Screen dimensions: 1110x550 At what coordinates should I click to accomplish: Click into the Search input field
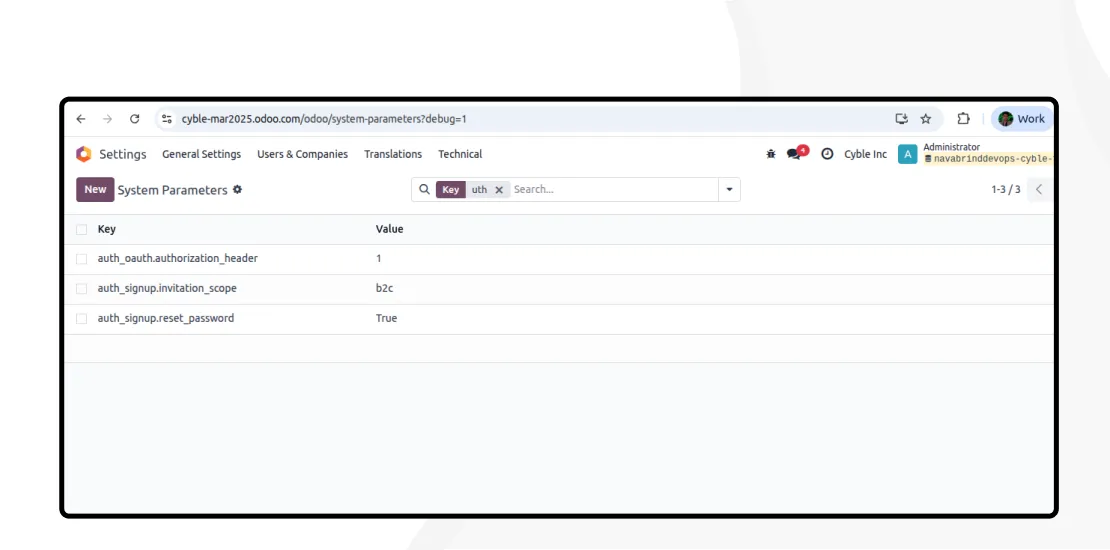click(610, 189)
